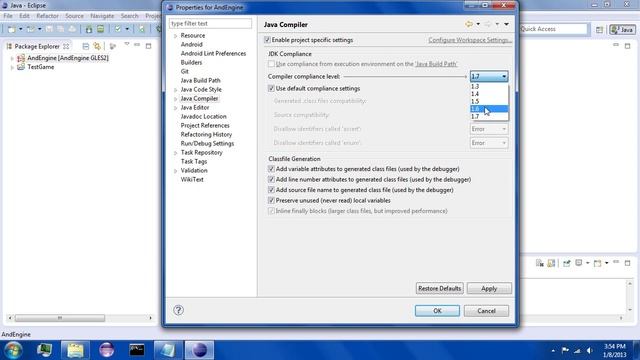Viewport: 640px width, 360px height.
Task: Open the Package Explorer view menu triangle
Action: [x=127, y=44]
